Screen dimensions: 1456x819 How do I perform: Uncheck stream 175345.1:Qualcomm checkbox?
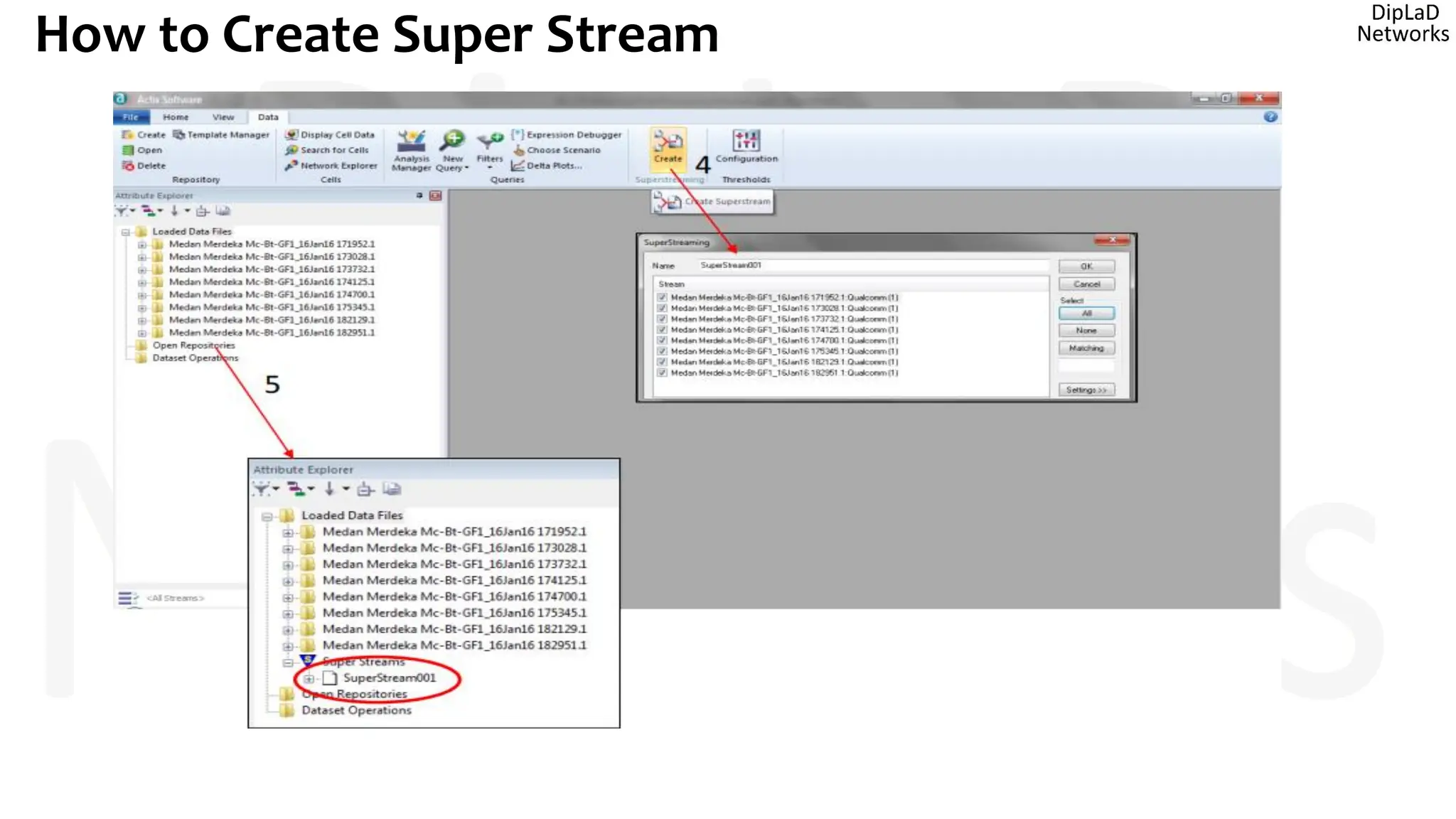tap(662, 350)
